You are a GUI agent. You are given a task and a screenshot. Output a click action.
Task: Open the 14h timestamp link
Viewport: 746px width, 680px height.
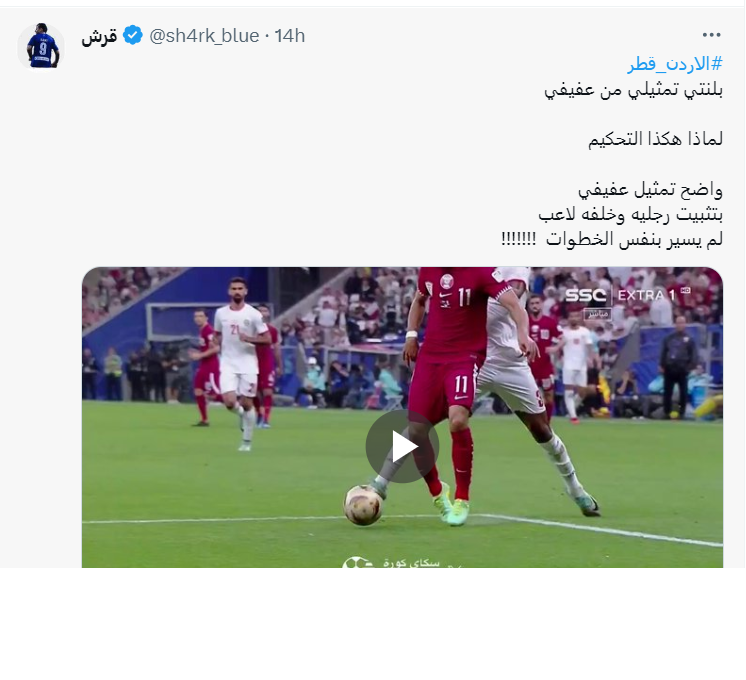290,36
